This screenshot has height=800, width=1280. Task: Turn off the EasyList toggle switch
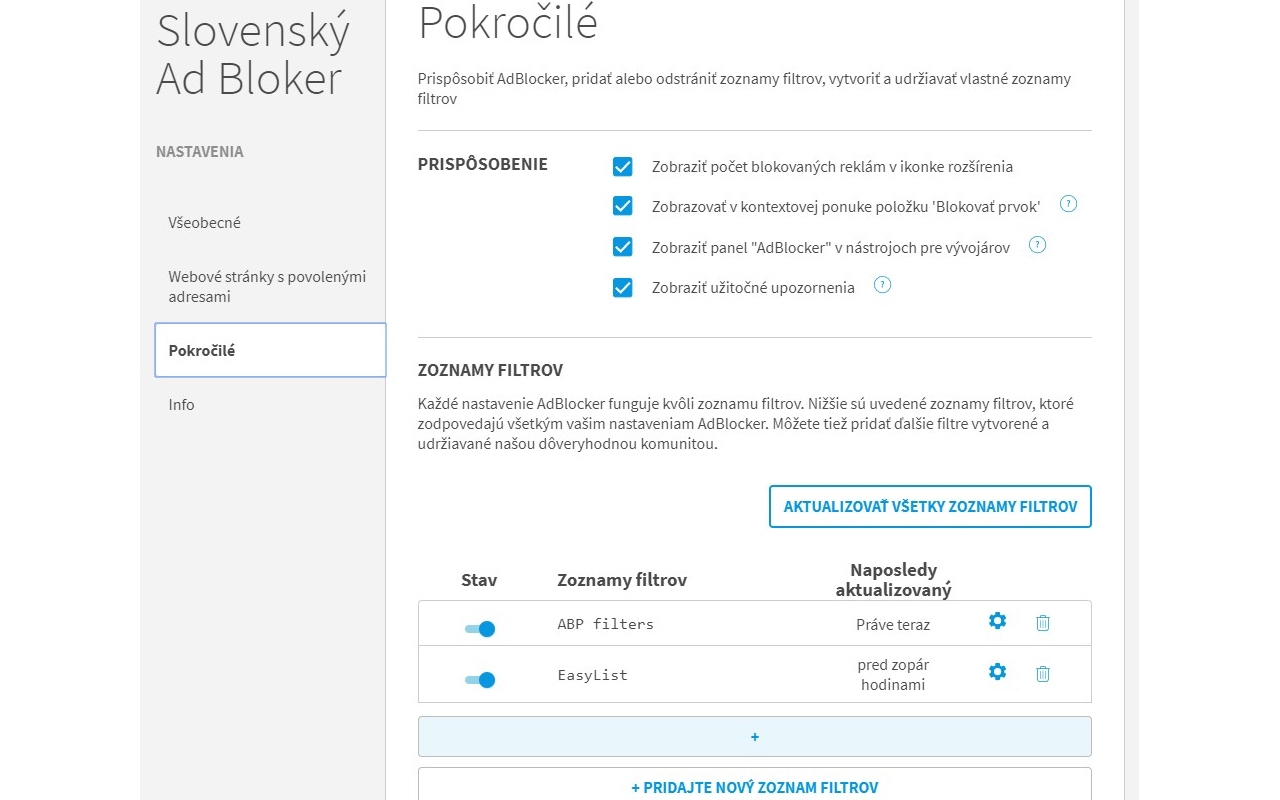click(480, 679)
